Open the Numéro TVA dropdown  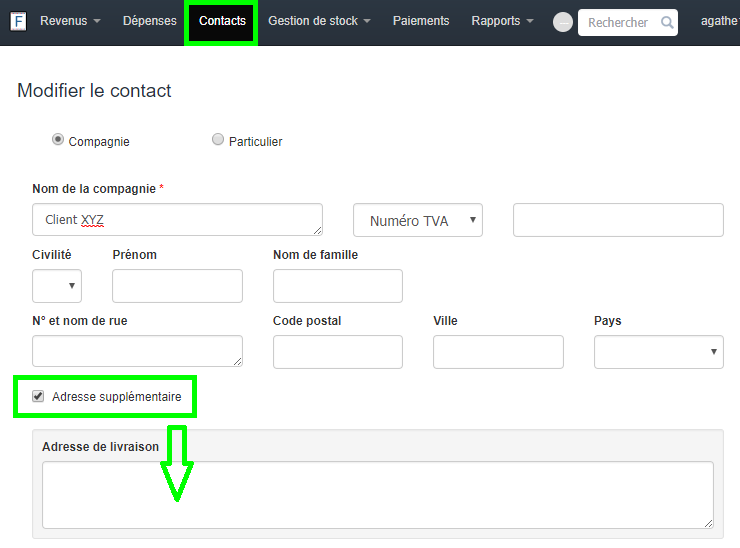pos(418,221)
